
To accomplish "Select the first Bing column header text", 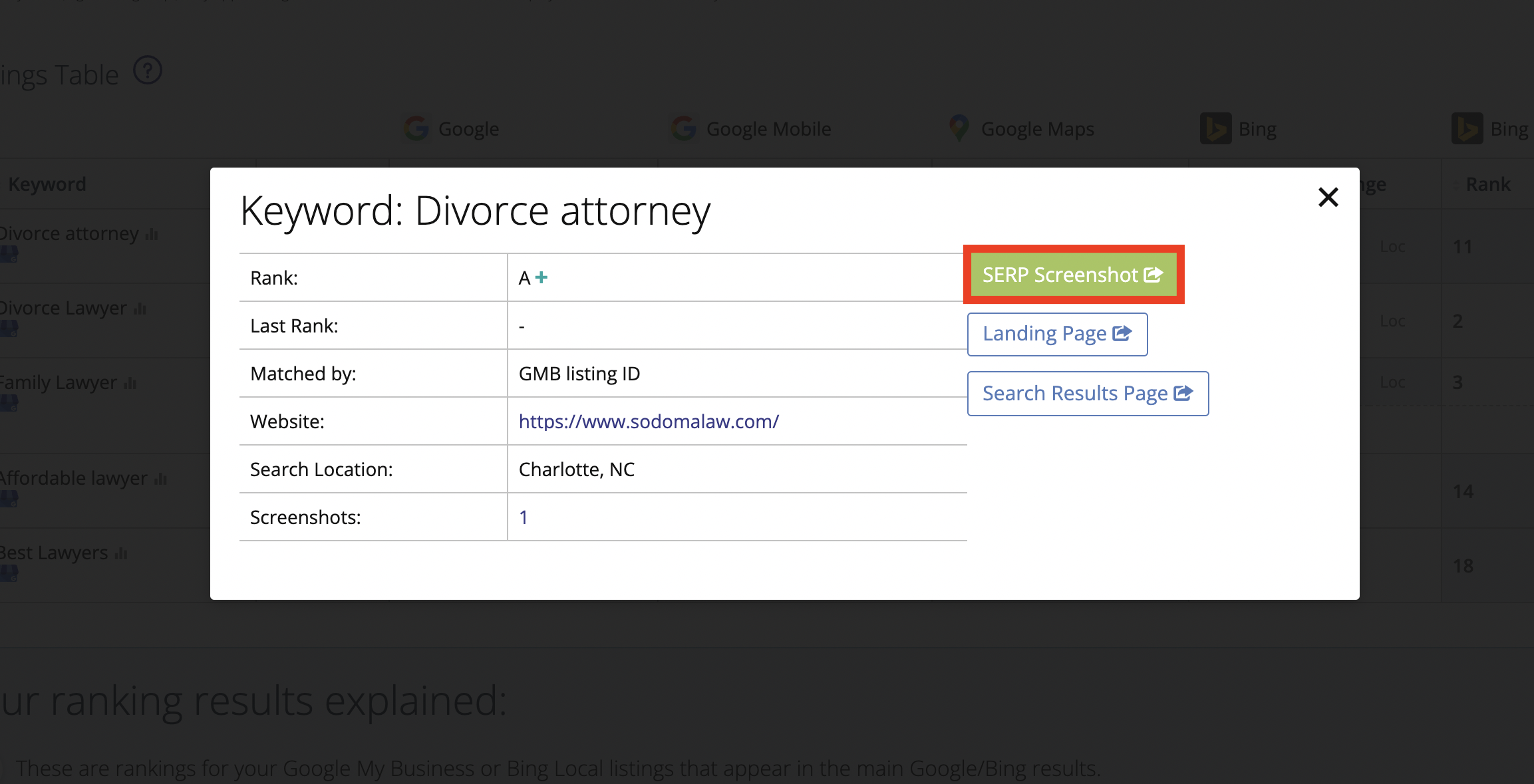I will point(1257,129).
